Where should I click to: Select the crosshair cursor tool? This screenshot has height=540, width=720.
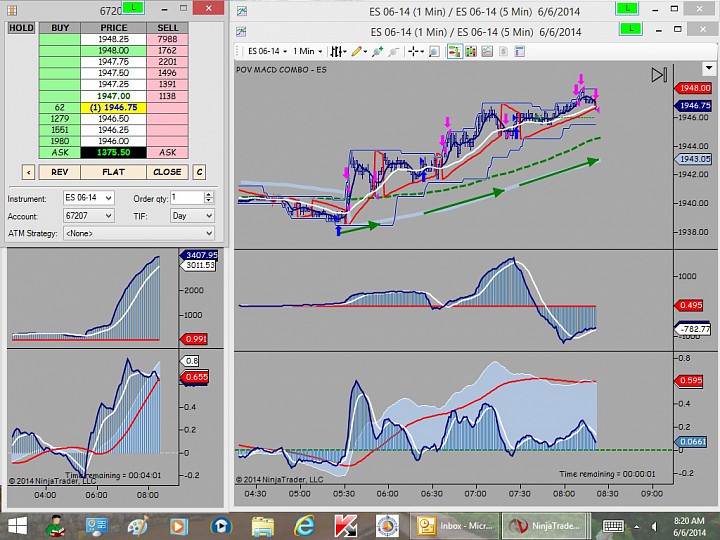point(413,51)
